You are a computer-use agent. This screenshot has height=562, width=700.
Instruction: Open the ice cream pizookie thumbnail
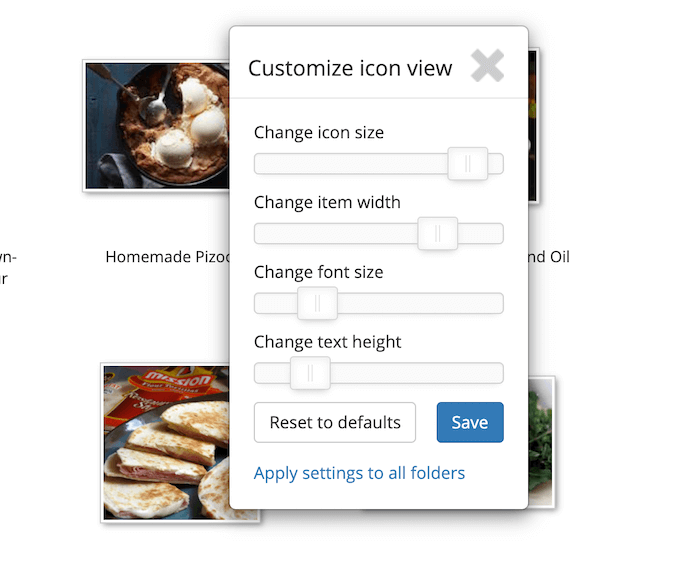coord(156,125)
